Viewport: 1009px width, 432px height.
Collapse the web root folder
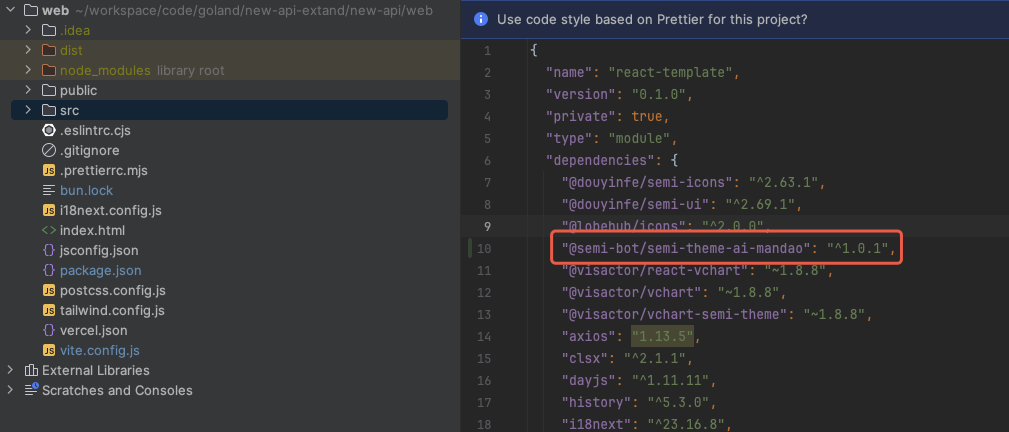pyautogui.click(x=10, y=10)
